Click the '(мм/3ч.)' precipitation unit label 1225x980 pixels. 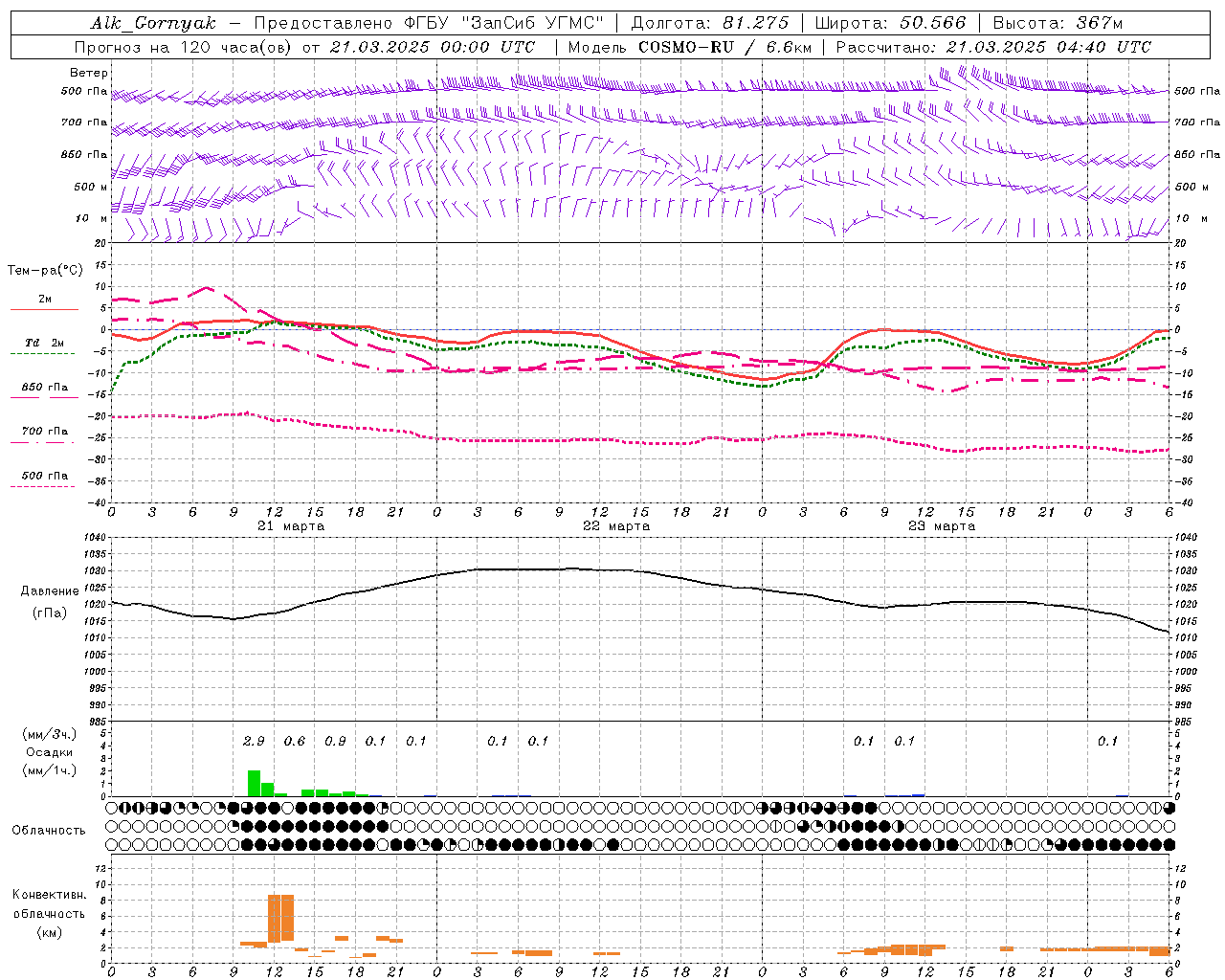pyautogui.click(x=50, y=734)
